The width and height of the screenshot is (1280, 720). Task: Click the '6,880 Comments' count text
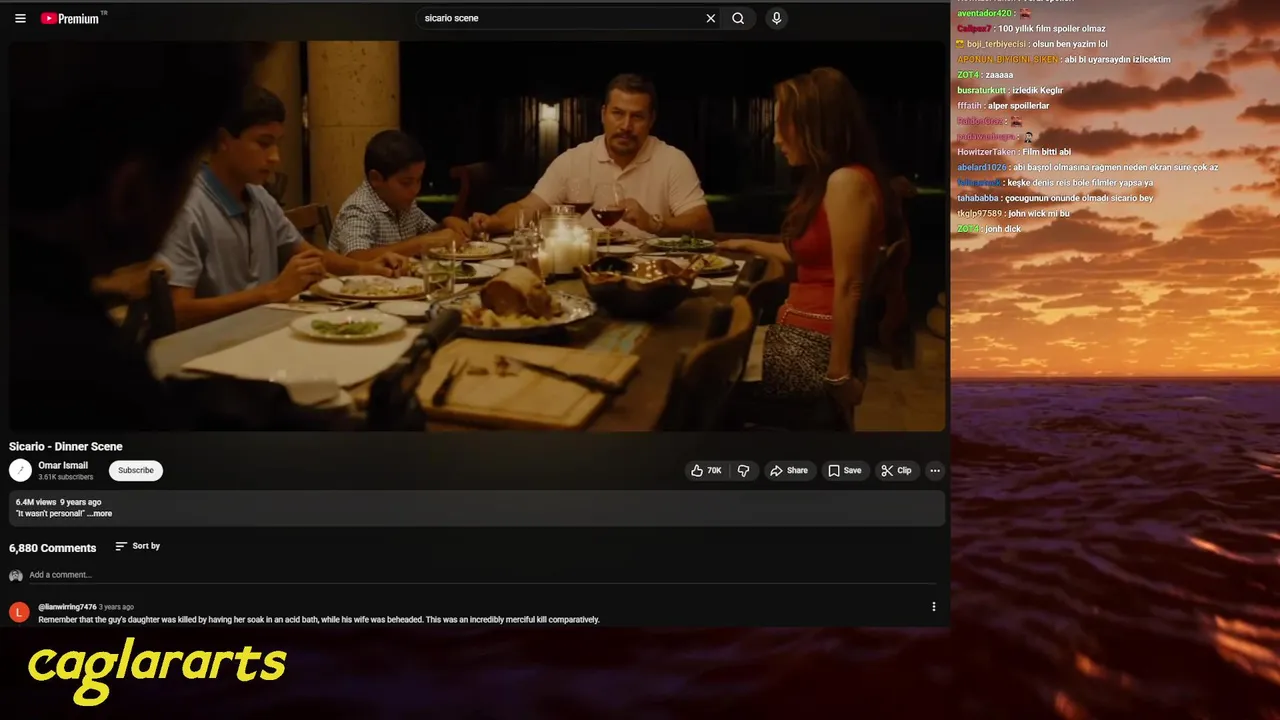click(53, 548)
